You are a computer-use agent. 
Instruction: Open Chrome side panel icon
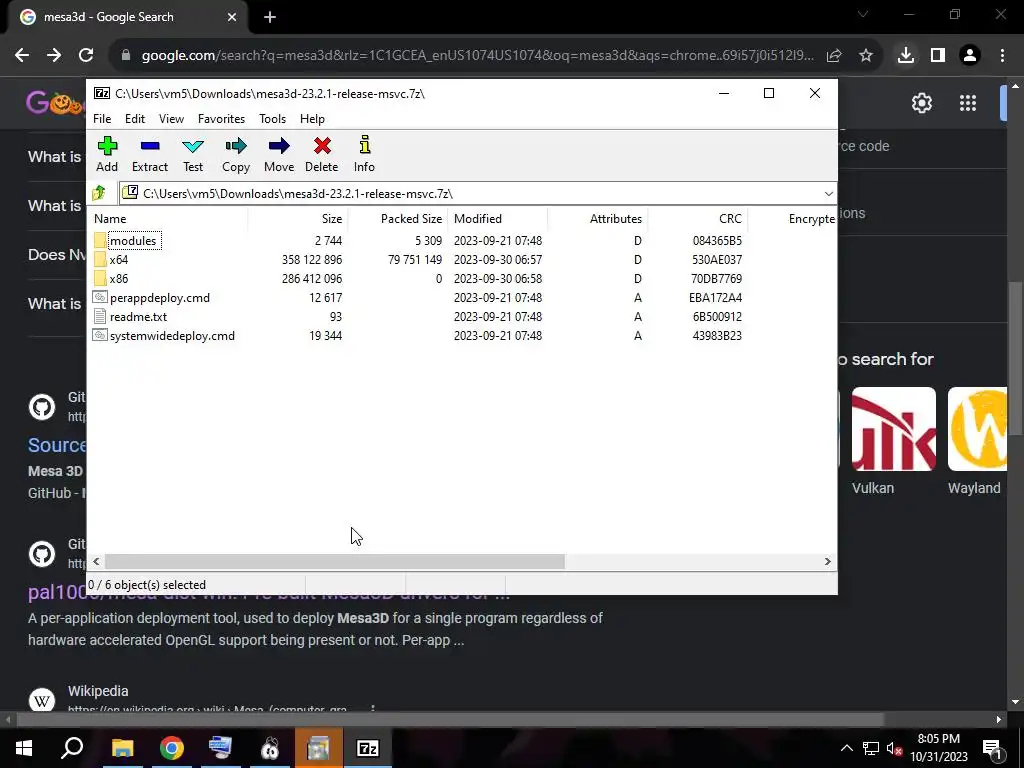click(x=938, y=55)
